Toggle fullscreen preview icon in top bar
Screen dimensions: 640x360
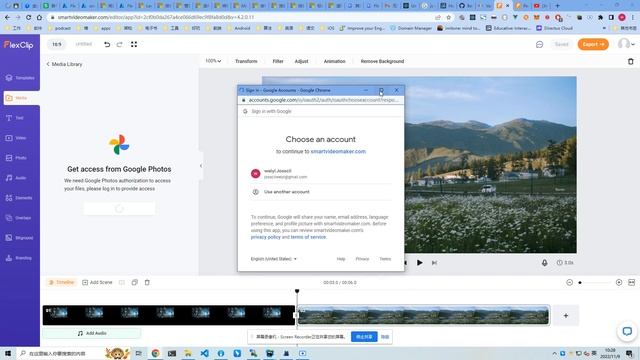134,44
